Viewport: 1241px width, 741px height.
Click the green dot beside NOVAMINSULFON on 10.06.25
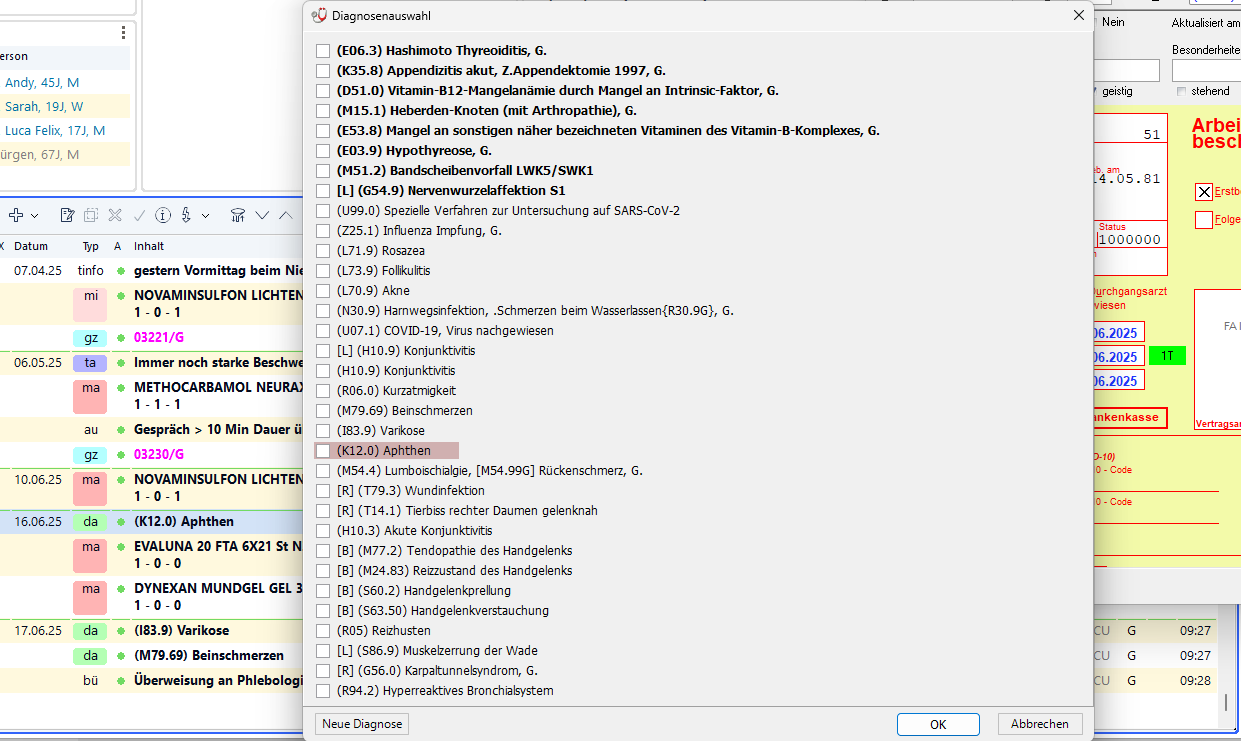(x=121, y=480)
